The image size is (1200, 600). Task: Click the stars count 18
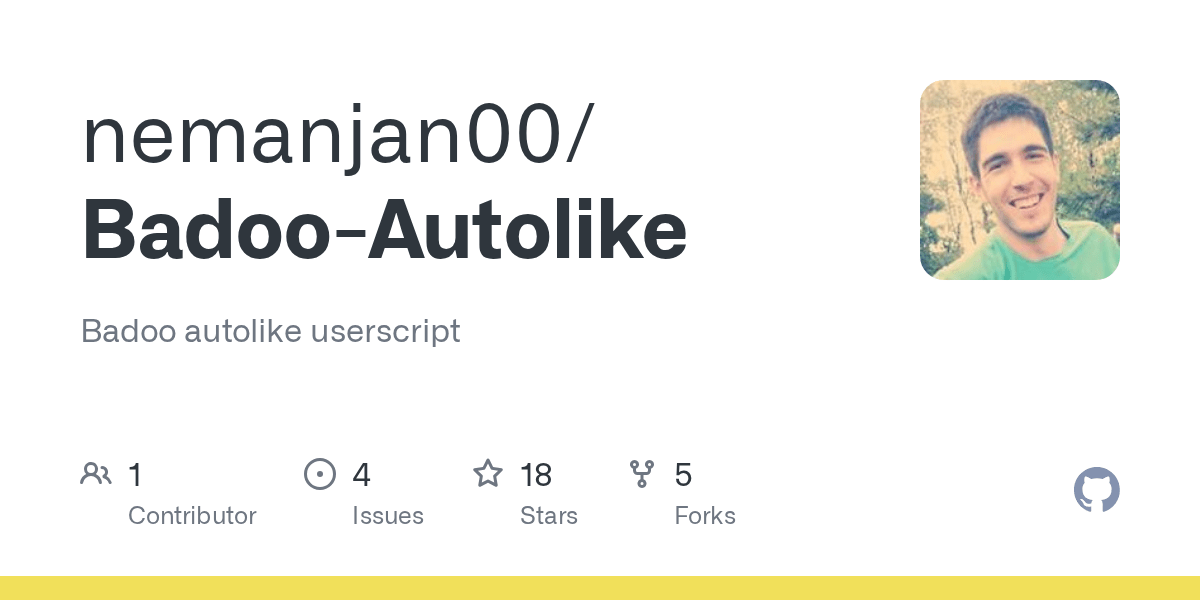[x=536, y=474]
